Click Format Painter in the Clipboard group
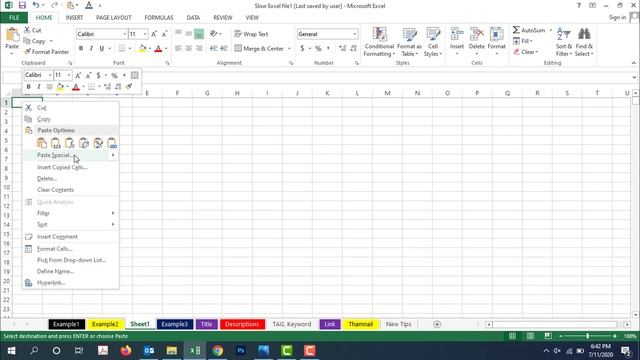This screenshot has width=640, height=360. click(x=46, y=52)
